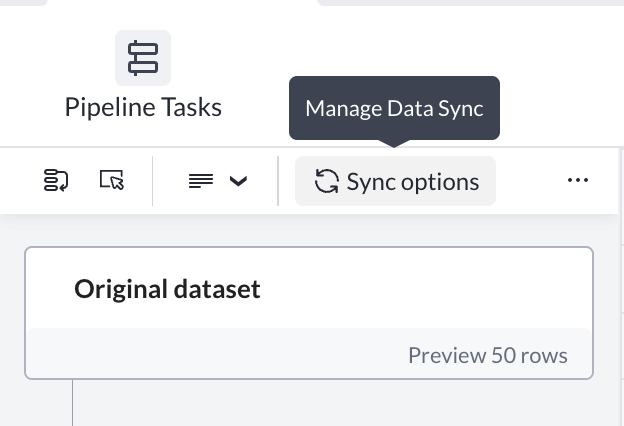Expand the chevron beside the lines icon

[238, 181]
